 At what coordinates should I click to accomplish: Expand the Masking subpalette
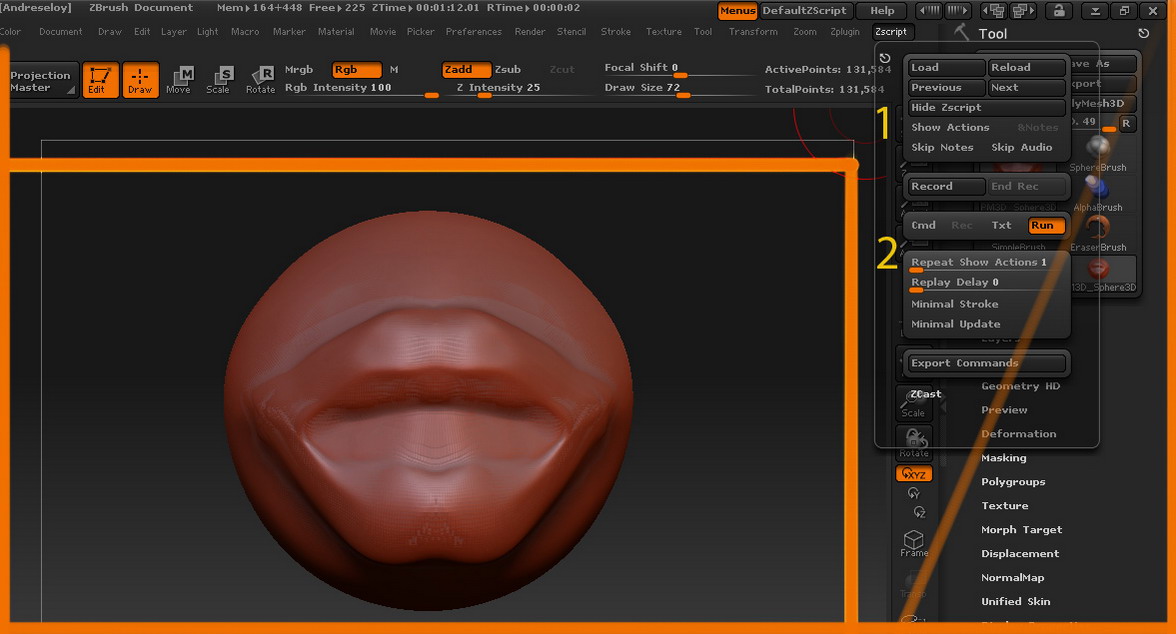click(x=1004, y=458)
